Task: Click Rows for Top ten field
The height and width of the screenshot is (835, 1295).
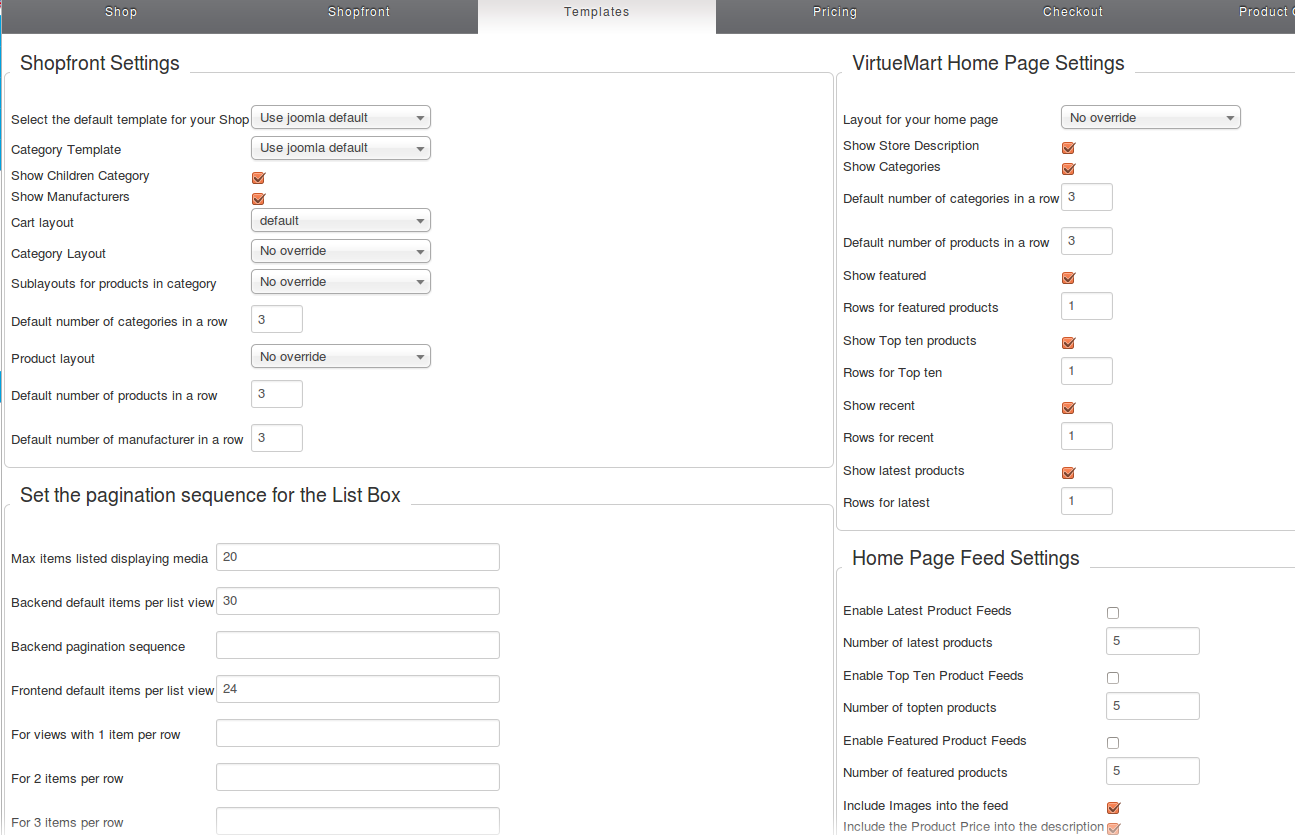Action: pos(1087,371)
